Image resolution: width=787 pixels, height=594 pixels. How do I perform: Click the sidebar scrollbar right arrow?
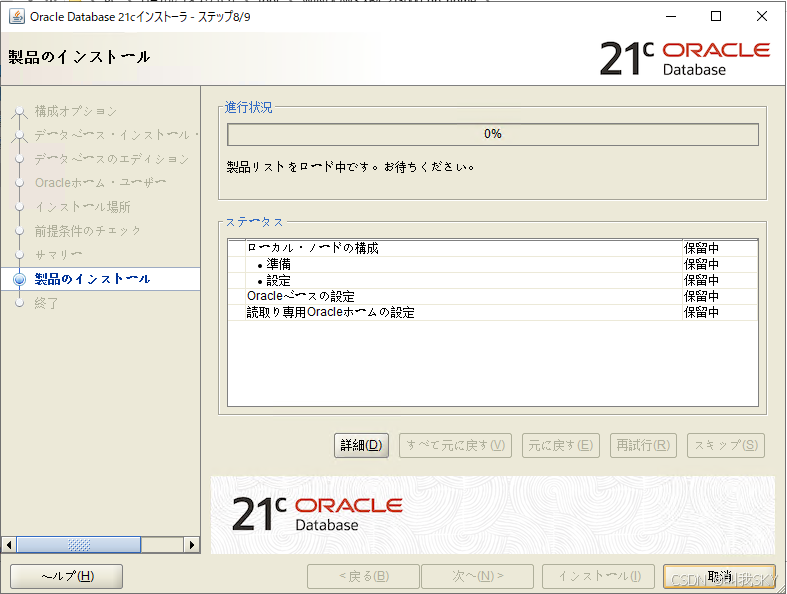(192, 545)
